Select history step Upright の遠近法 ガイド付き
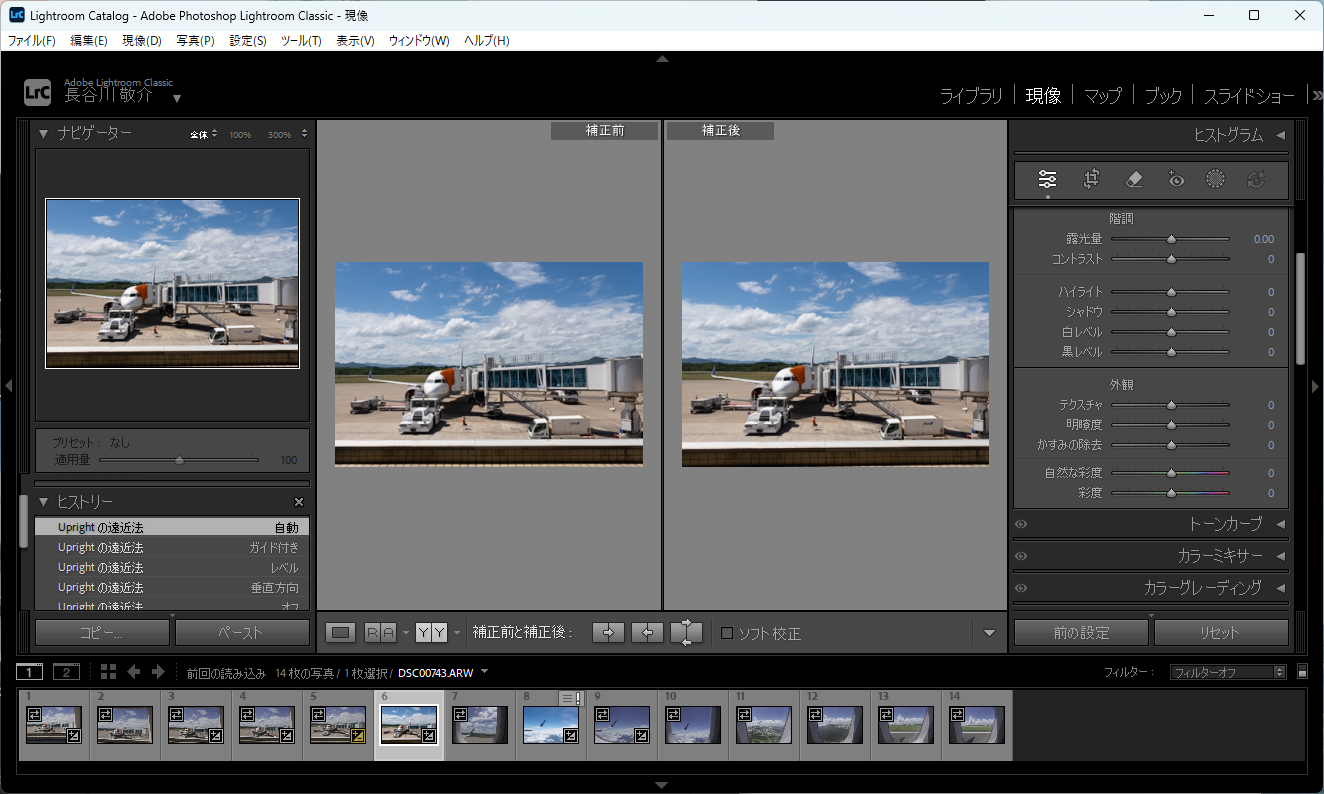1324x794 pixels. point(172,547)
